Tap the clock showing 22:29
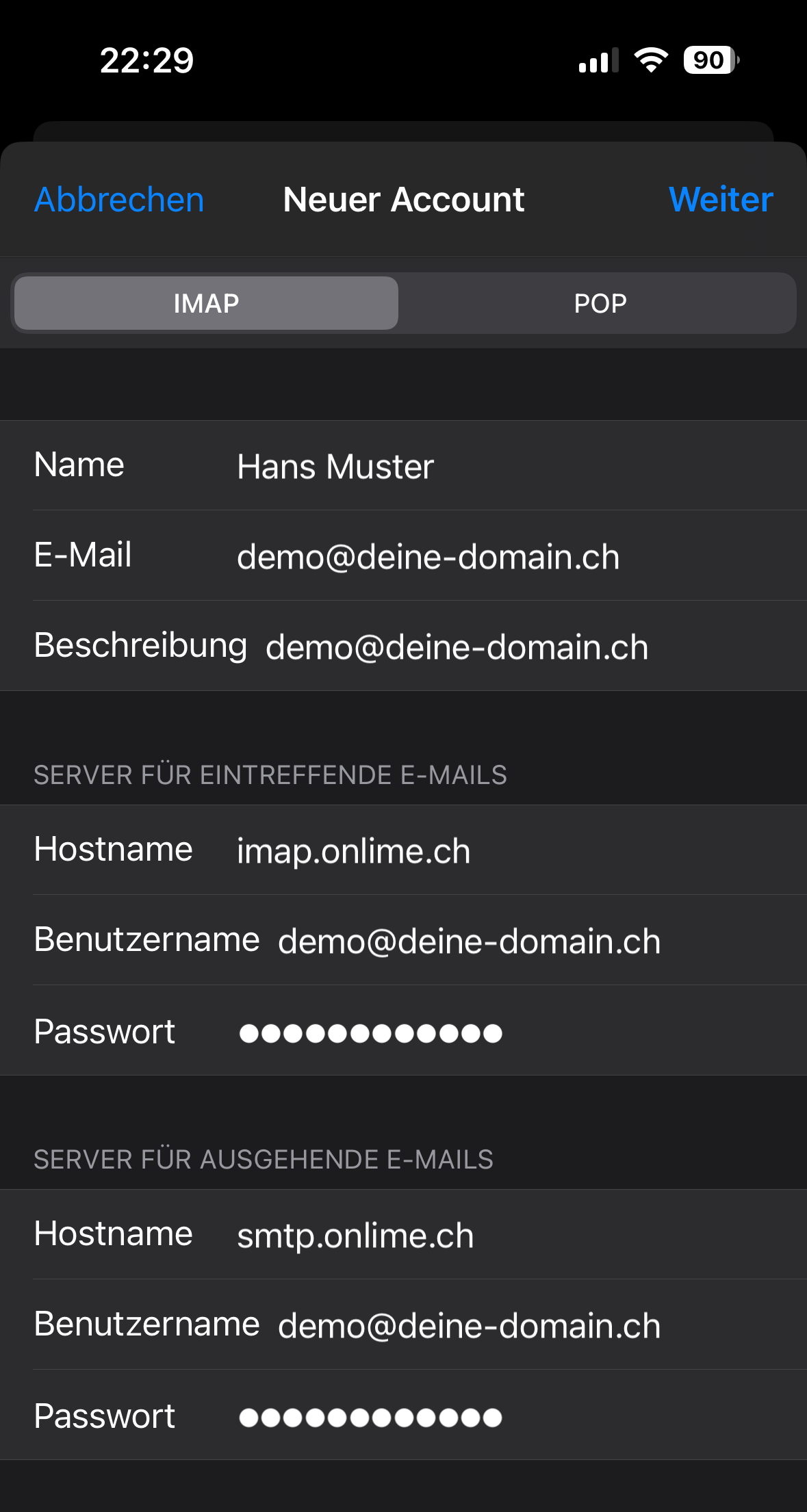The image size is (807, 1512). pos(147,60)
